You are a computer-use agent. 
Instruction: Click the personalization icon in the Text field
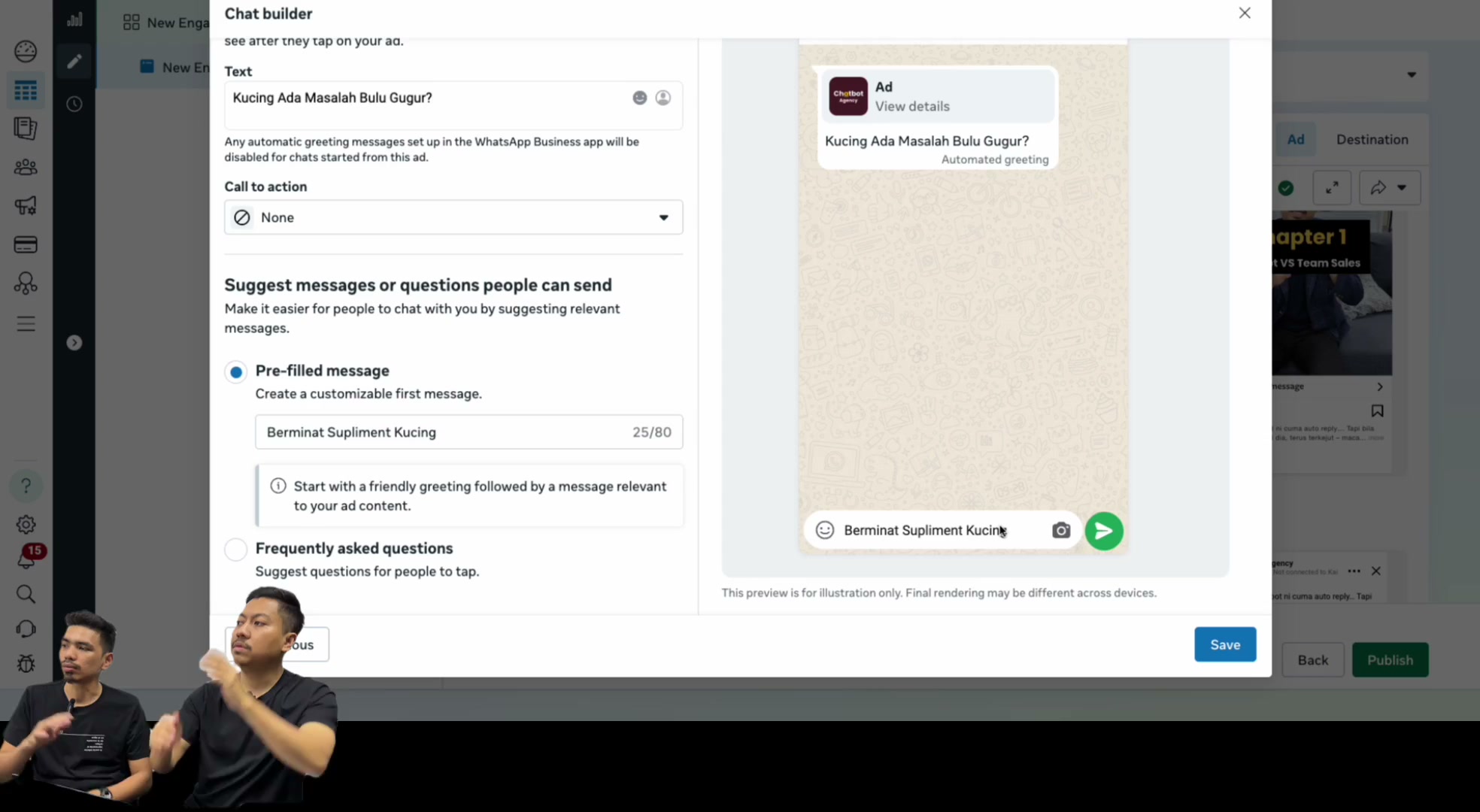pos(663,98)
